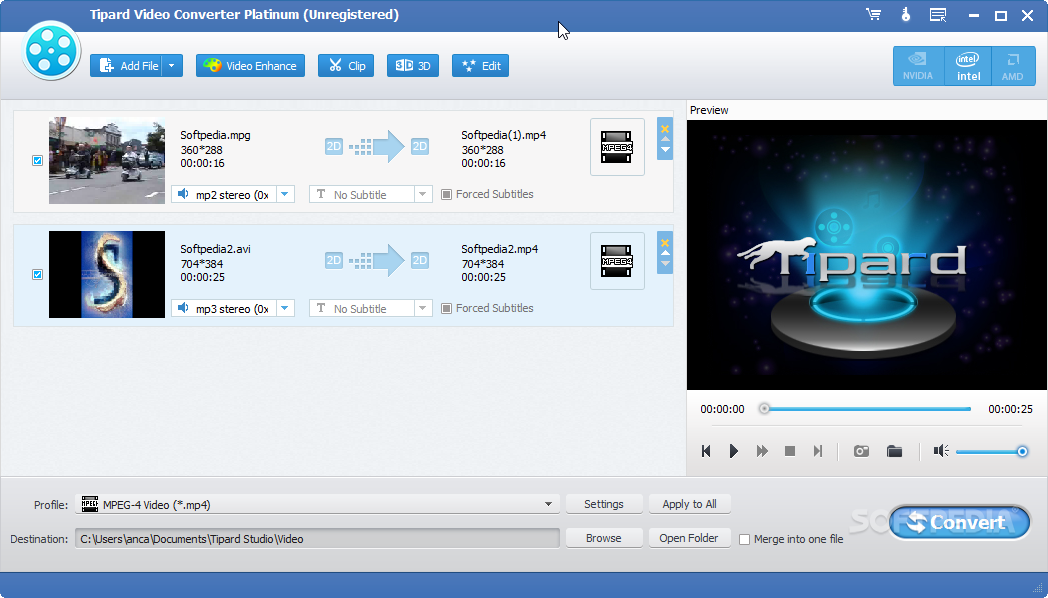Click output name Softpedia(1).mp4

tap(503, 135)
